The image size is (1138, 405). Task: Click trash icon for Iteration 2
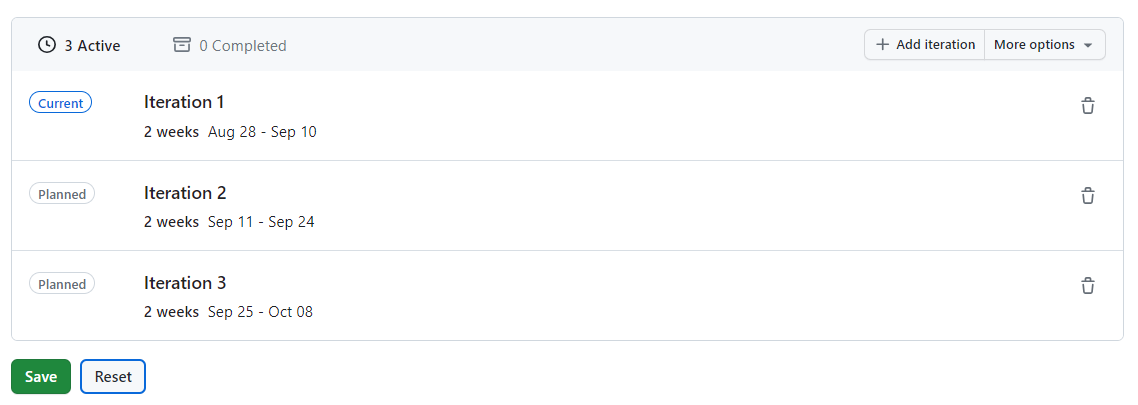click(1087, 196)
